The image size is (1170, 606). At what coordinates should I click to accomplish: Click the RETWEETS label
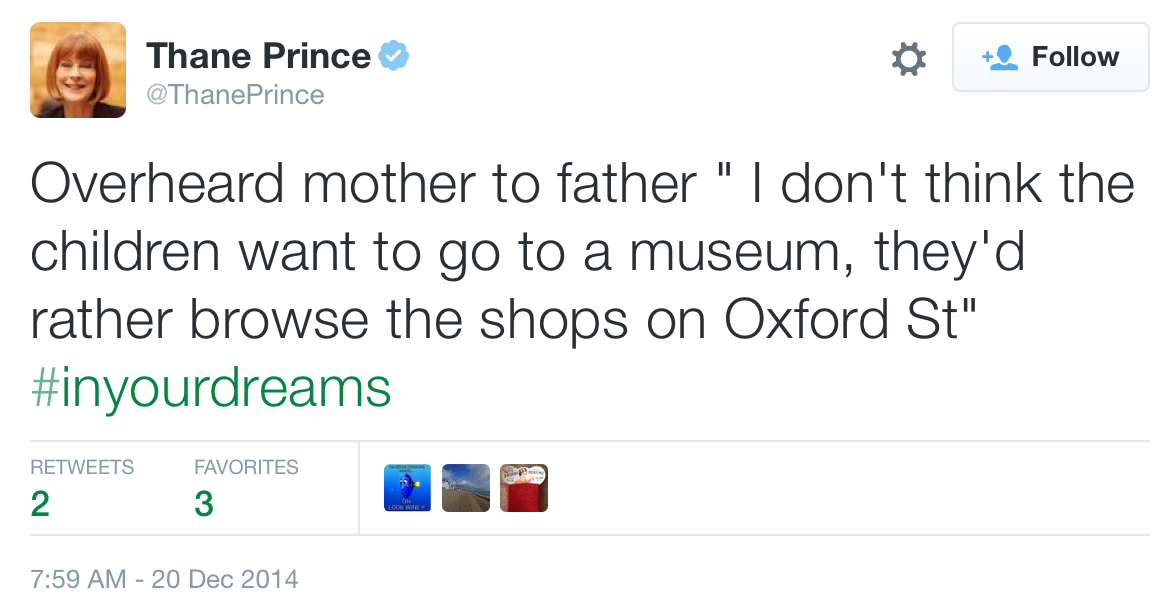pos(82,467)
